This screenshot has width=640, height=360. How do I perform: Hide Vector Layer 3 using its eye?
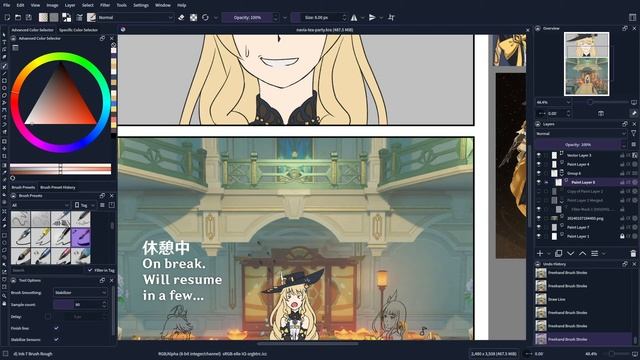pyautogui.click(x=539, y=155)
